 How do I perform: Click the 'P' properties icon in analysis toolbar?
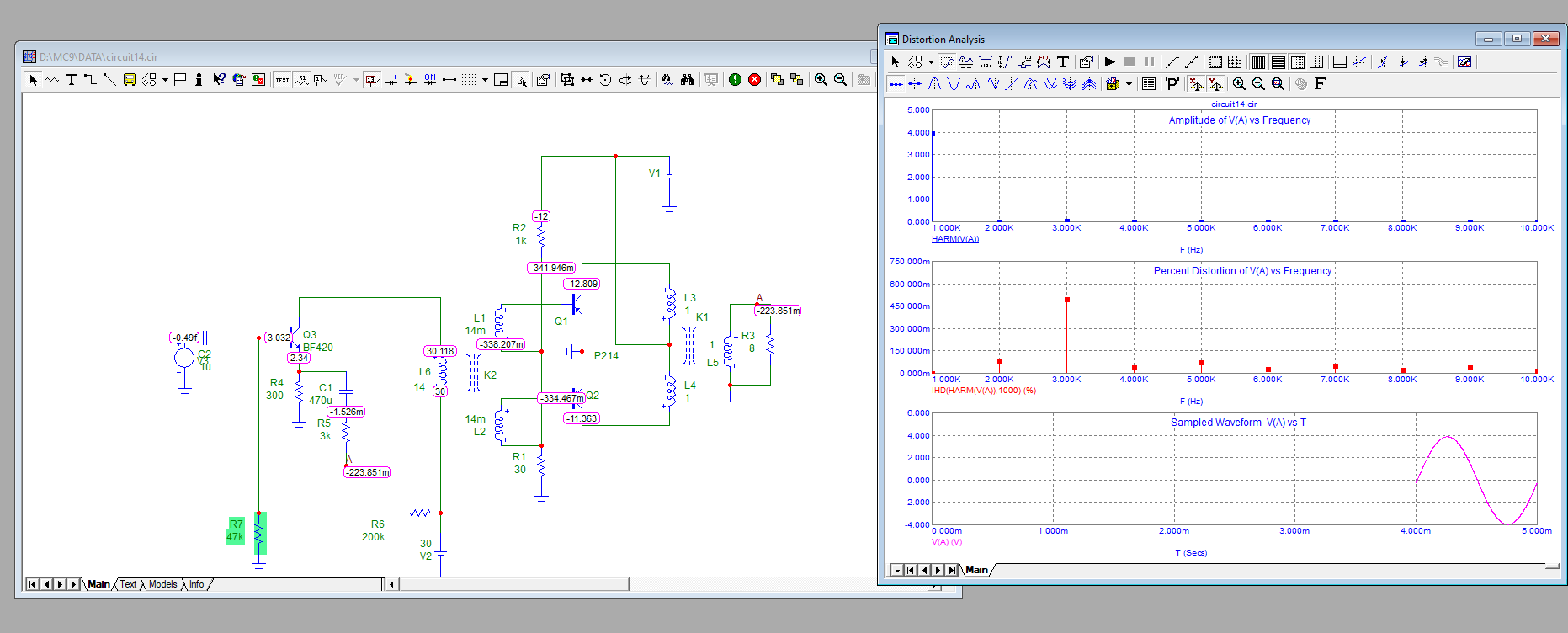click(x=1172, y=84)
